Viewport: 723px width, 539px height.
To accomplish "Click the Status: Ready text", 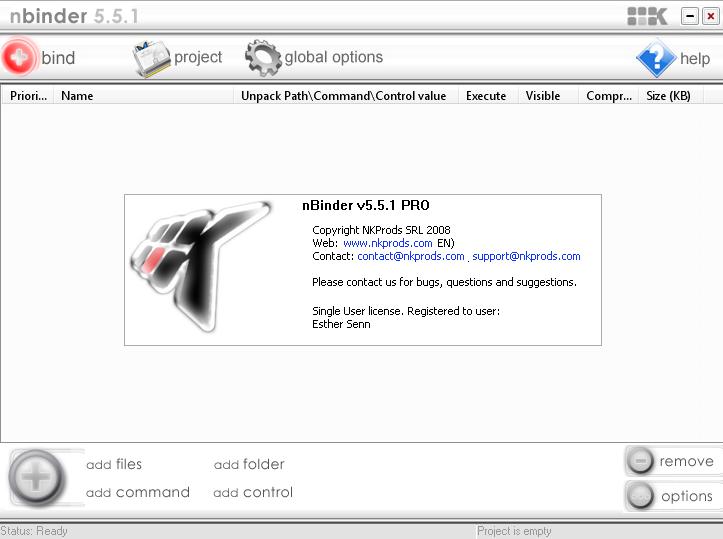I will tap(34, 531).
